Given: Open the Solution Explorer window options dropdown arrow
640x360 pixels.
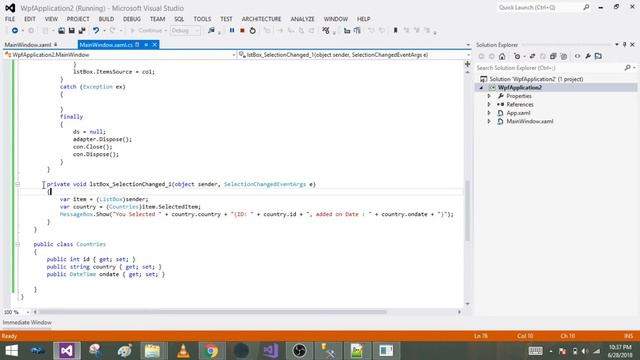Looking at the screenshot, I should coord(617,44).
